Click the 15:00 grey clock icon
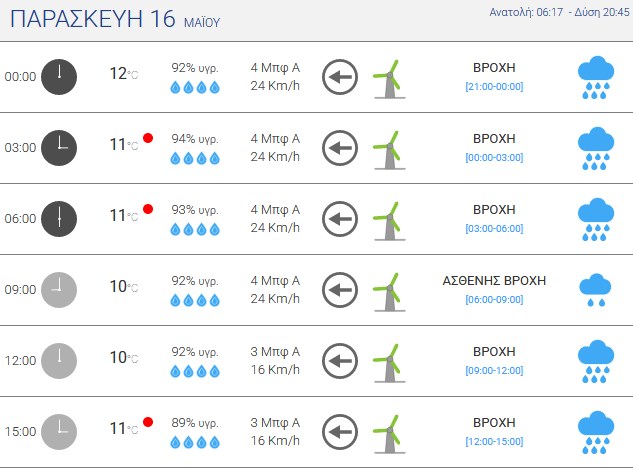Viewport: 633px width, 471px height. click(59, 432)
